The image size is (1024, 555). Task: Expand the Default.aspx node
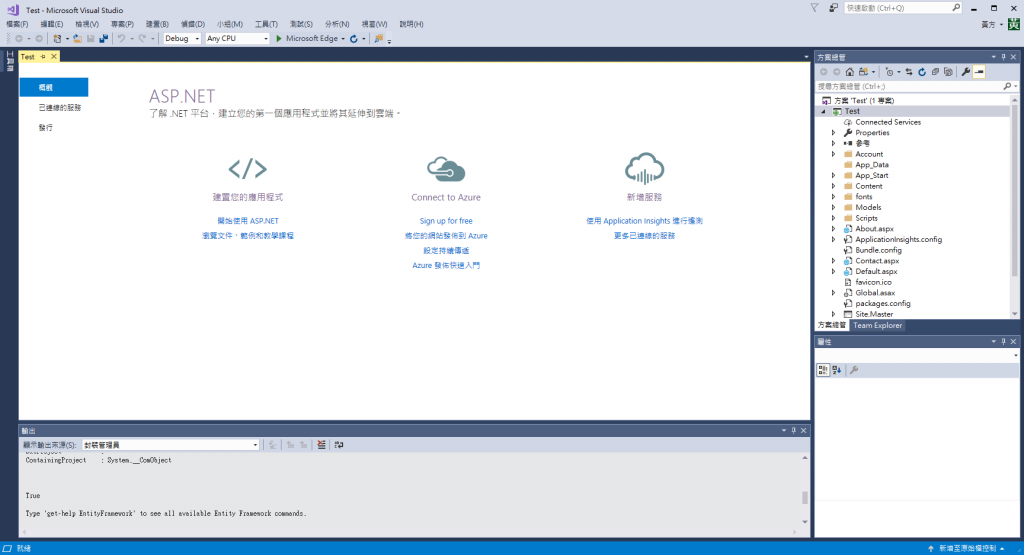tap(834, 272)
